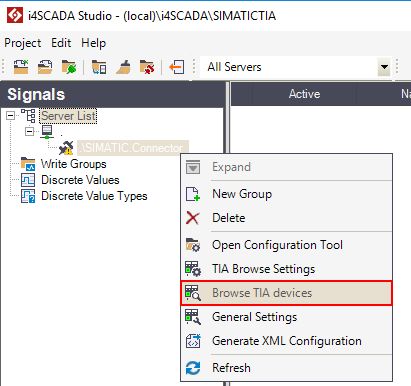
Task: Click the Discrete Values icon
Action: click(28, 180)
